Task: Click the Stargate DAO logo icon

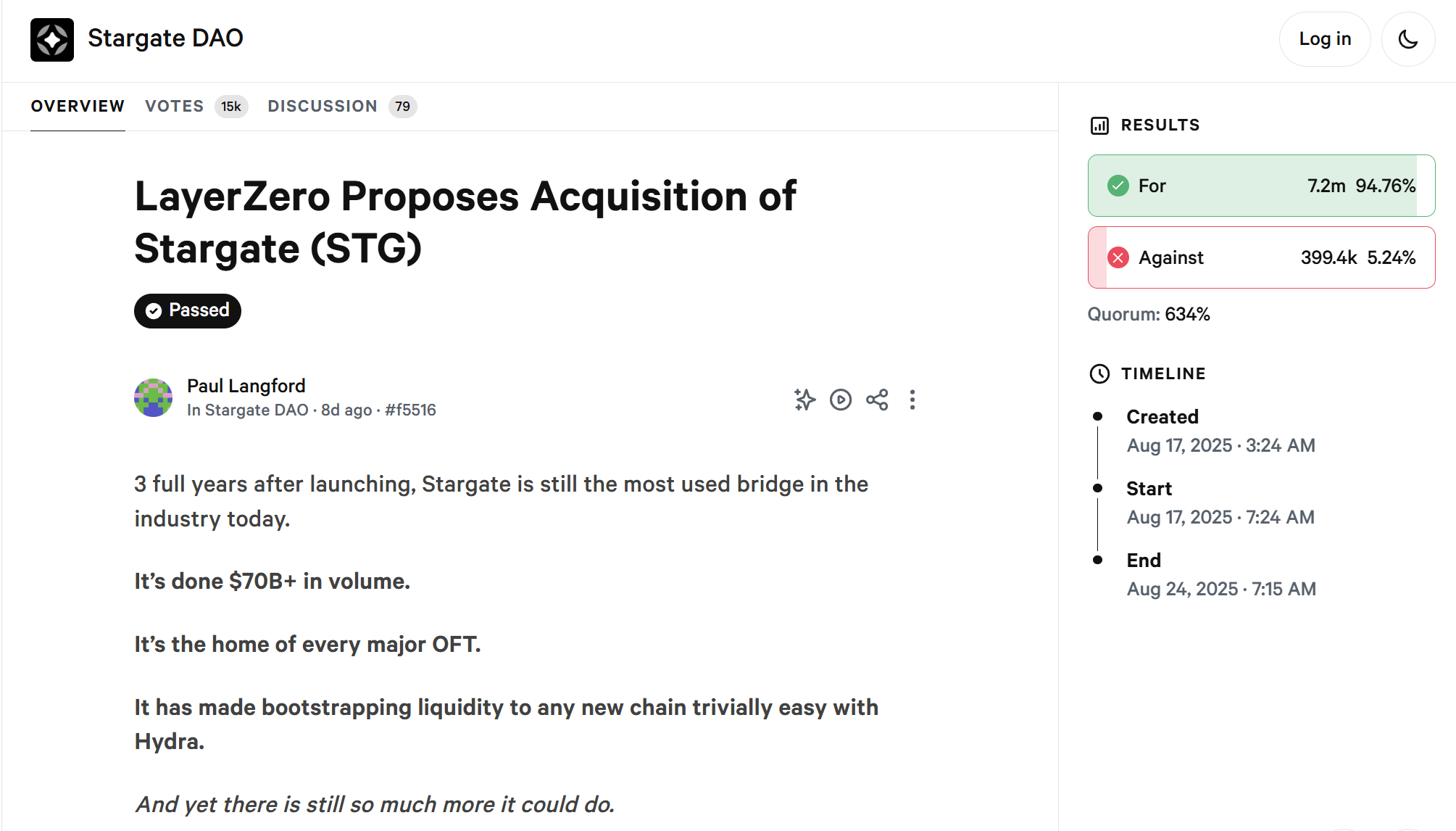Action: pyautogui.click(x=52, y=40)
